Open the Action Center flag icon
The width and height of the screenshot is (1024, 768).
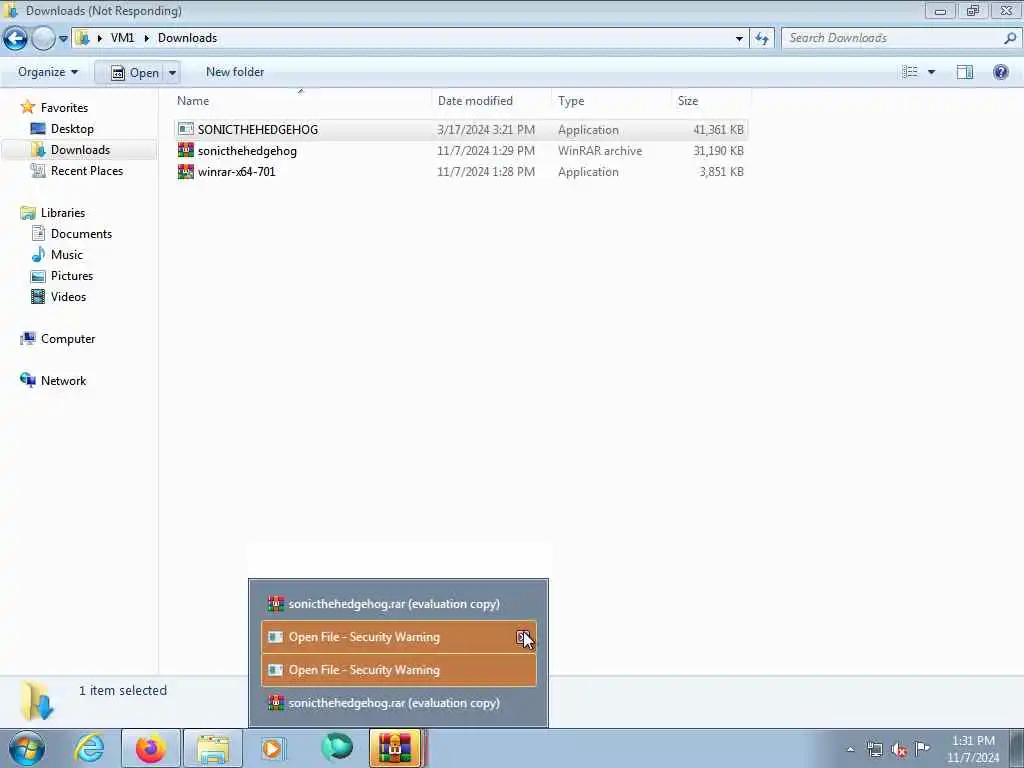(922, 748)
